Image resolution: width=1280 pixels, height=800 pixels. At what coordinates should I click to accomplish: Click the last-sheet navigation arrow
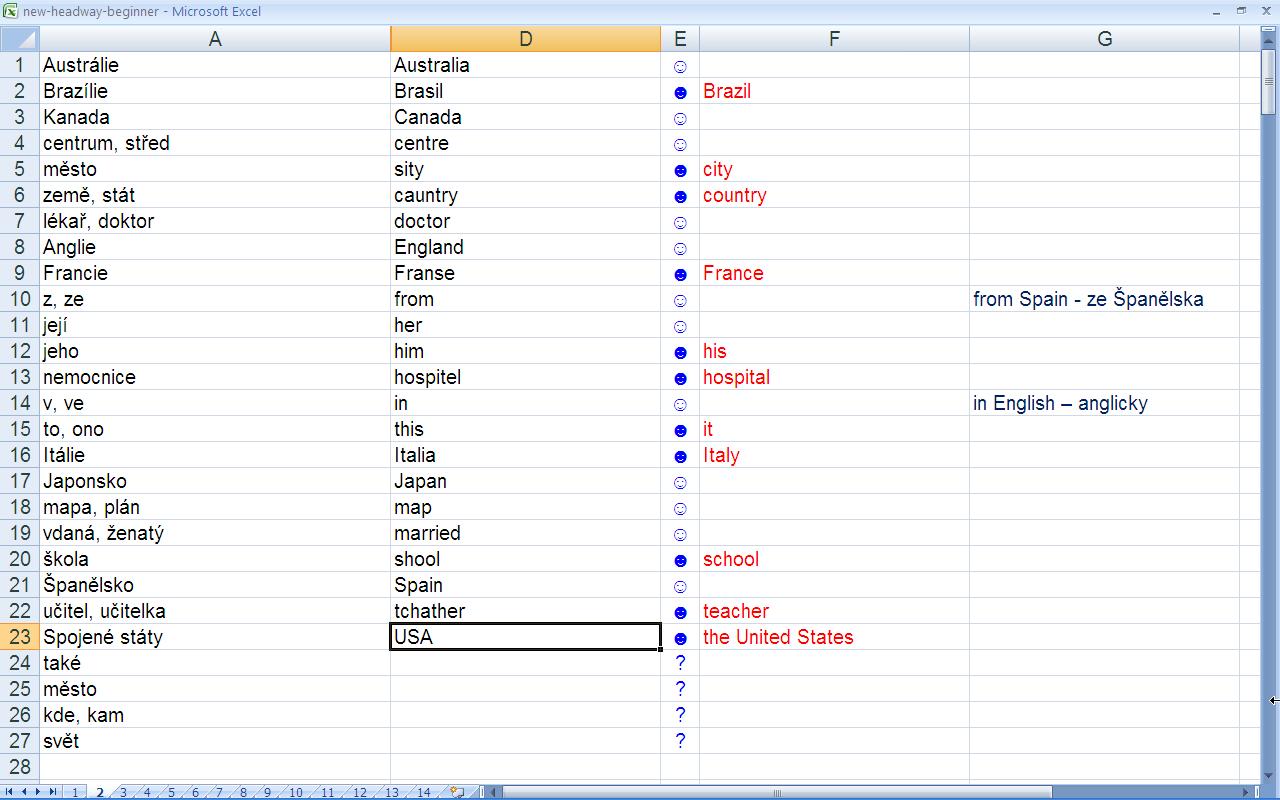point(54,791)
